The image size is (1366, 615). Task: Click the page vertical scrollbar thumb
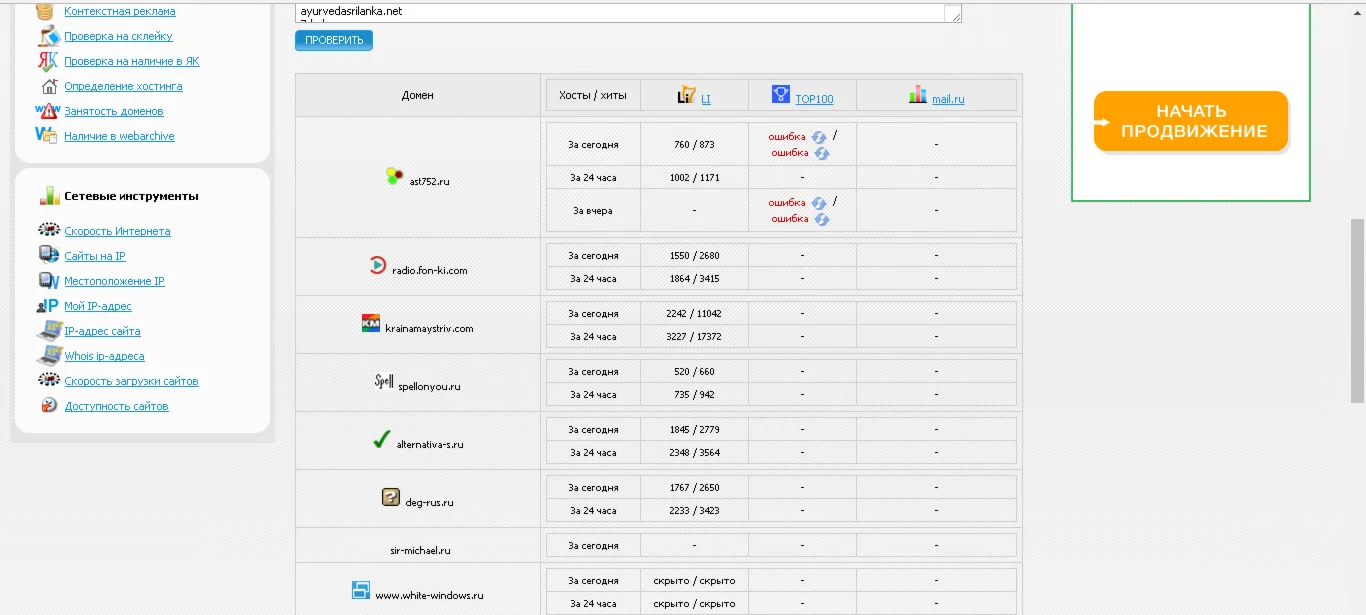click(x=1357, y=310)
